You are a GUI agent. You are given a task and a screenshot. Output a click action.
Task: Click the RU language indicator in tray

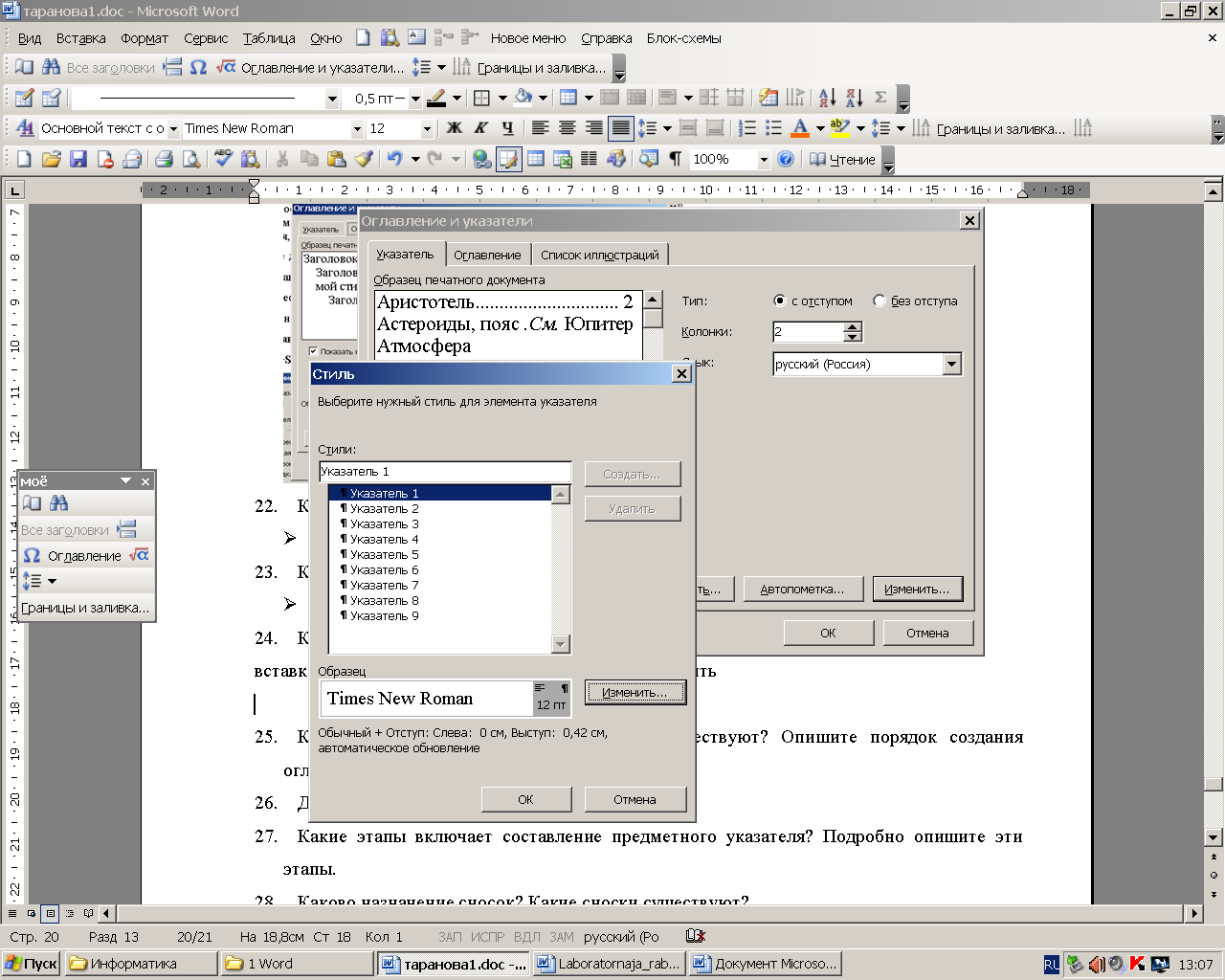coord(1052,965)
